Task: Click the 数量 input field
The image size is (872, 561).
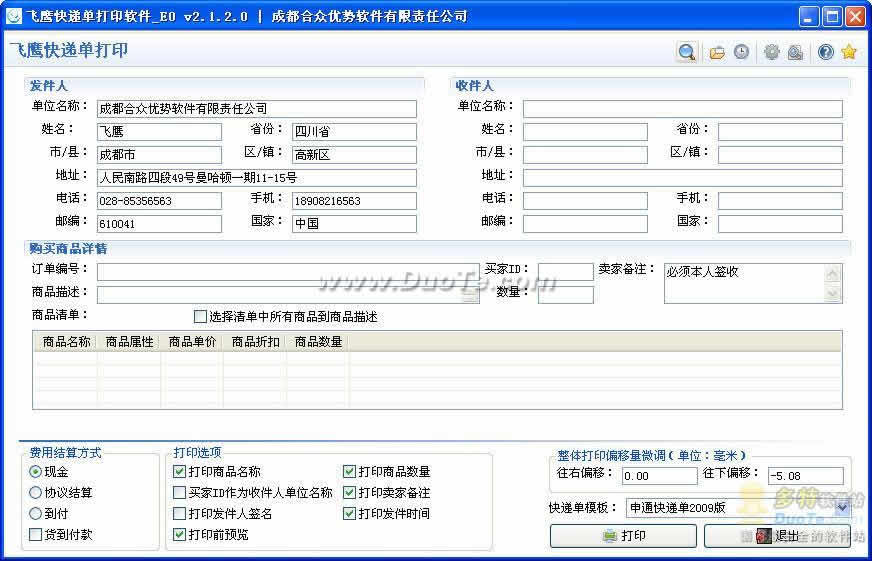Action: click(566, 295)
